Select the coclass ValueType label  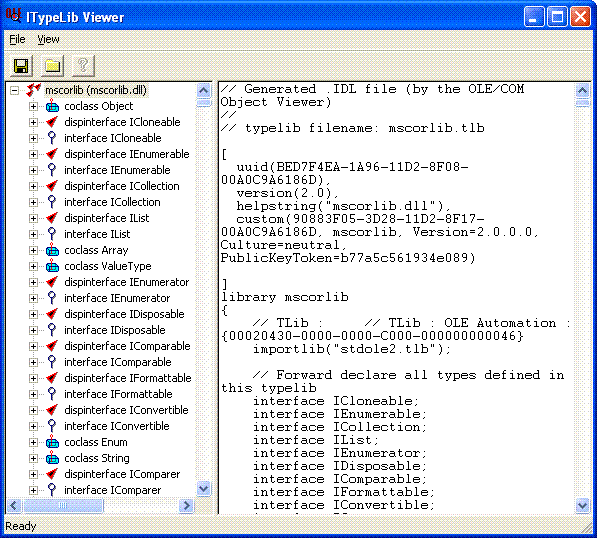click(108, 266)
